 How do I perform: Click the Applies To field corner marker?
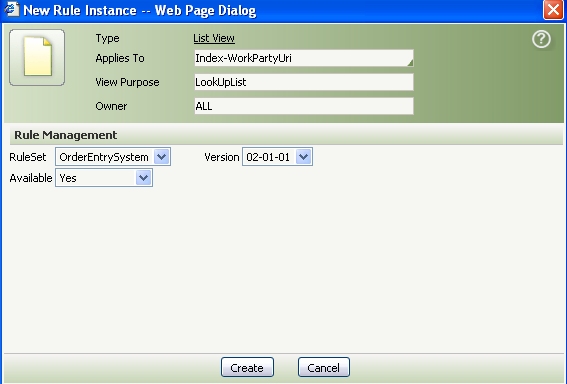(410, 63)
